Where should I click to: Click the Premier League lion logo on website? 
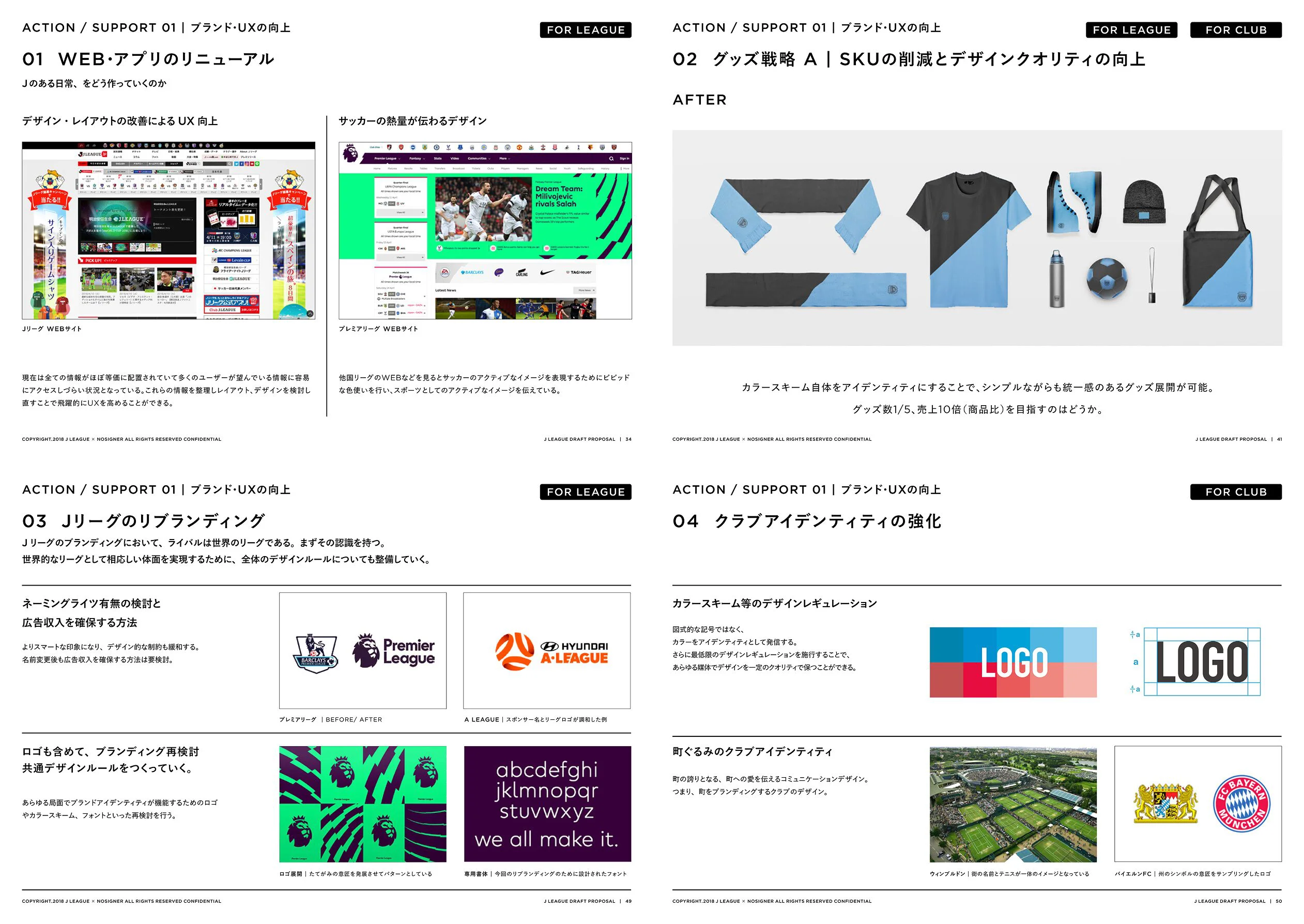350,153
